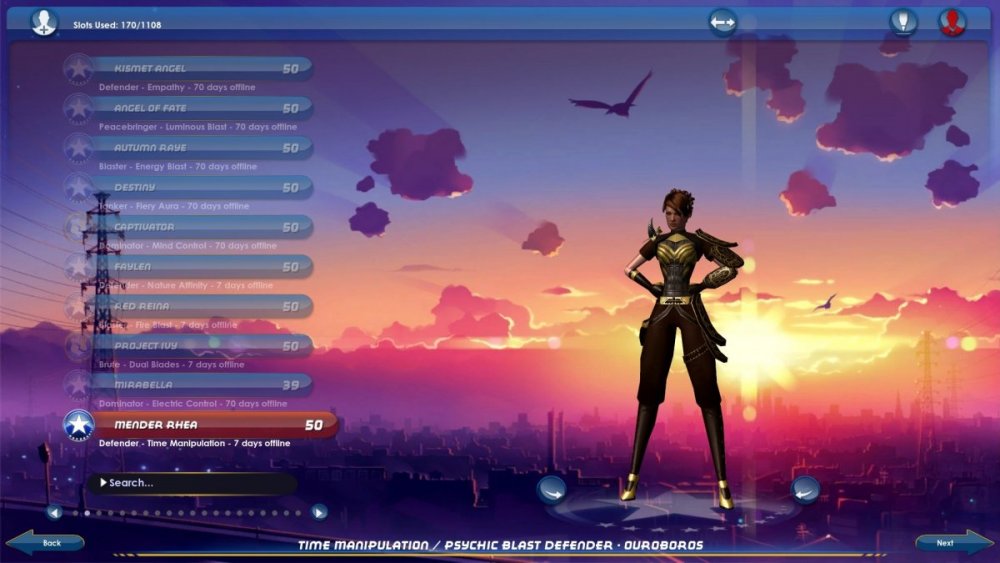This screenshot has width=1000, height=563.
Task: Click the star icon beside Kismet Angel
Action: [78, 69]
